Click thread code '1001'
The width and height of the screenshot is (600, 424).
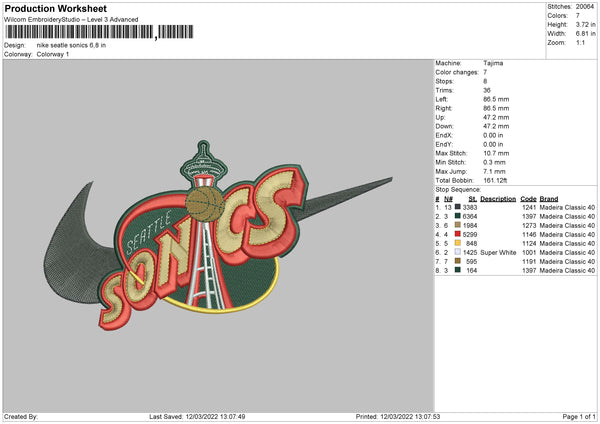point(529,253)
